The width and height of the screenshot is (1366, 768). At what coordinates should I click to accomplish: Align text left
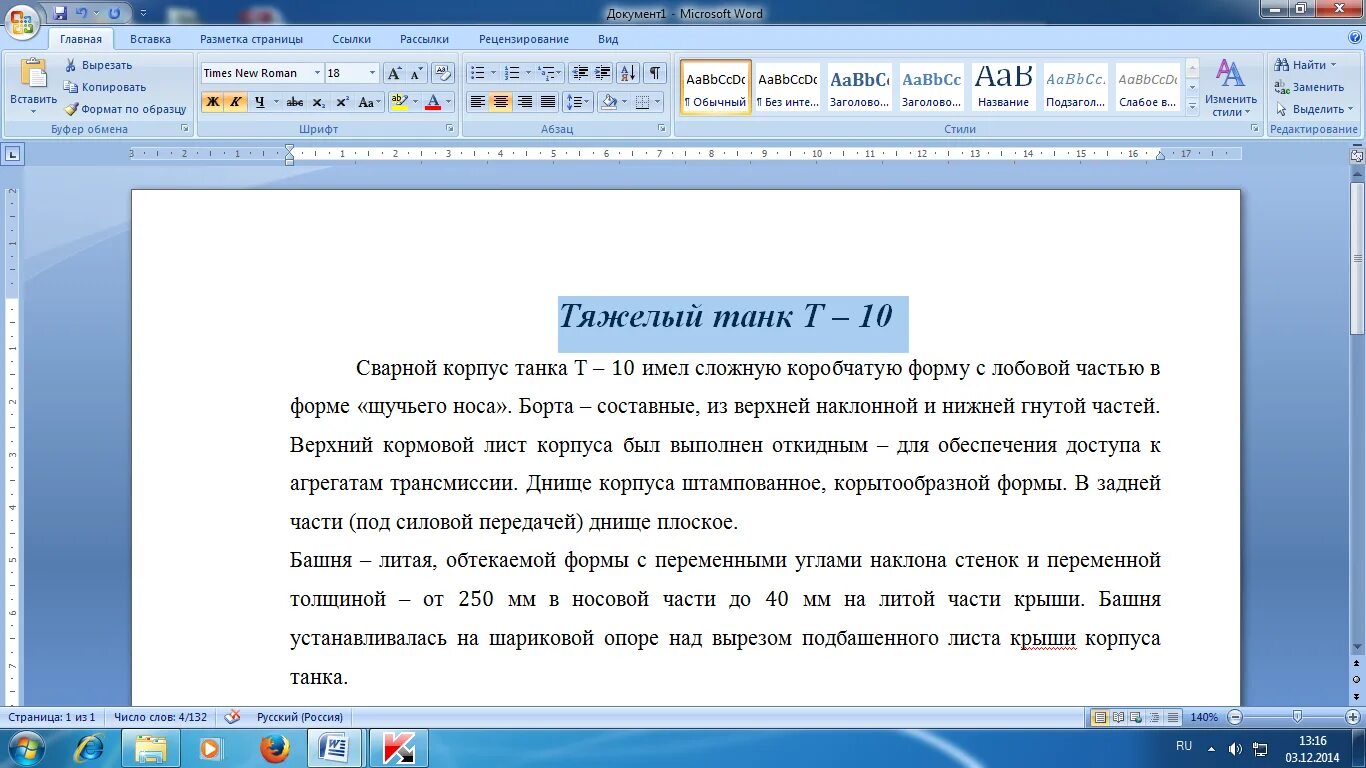(478, 102)
